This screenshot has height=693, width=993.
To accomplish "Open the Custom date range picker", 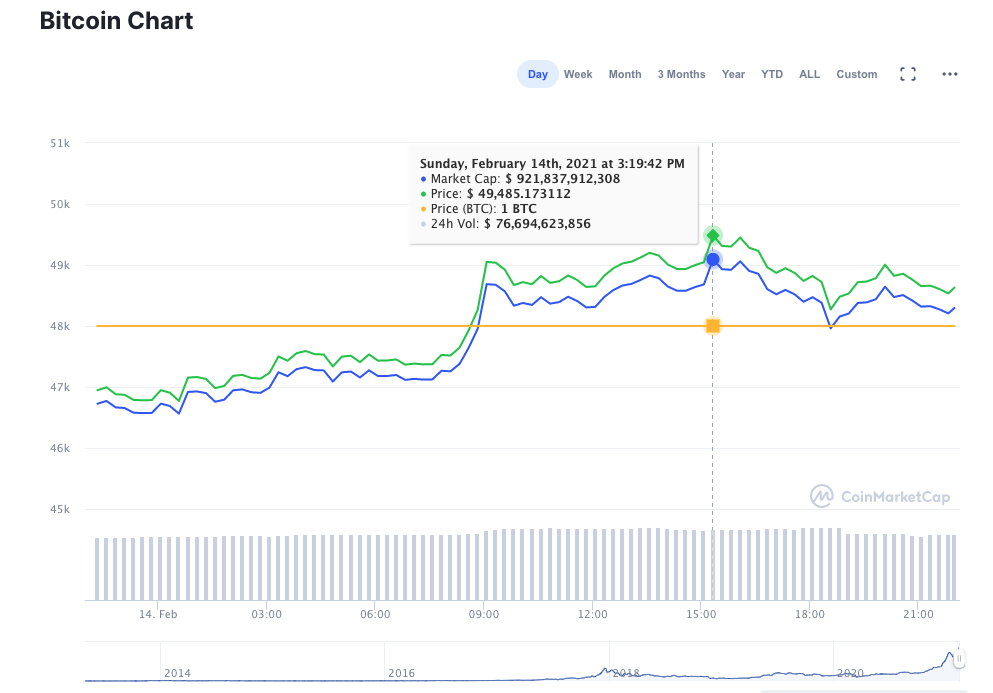I will click(857, 74).
